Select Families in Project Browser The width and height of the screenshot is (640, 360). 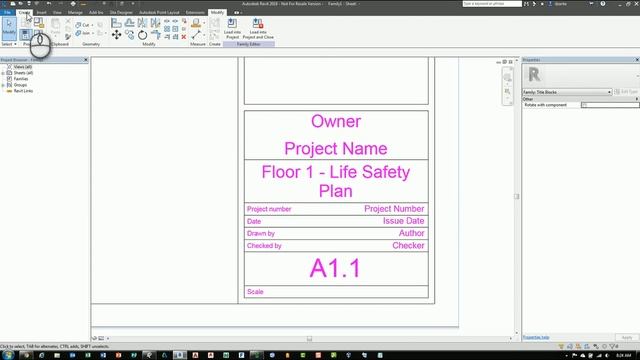(21, 79)
